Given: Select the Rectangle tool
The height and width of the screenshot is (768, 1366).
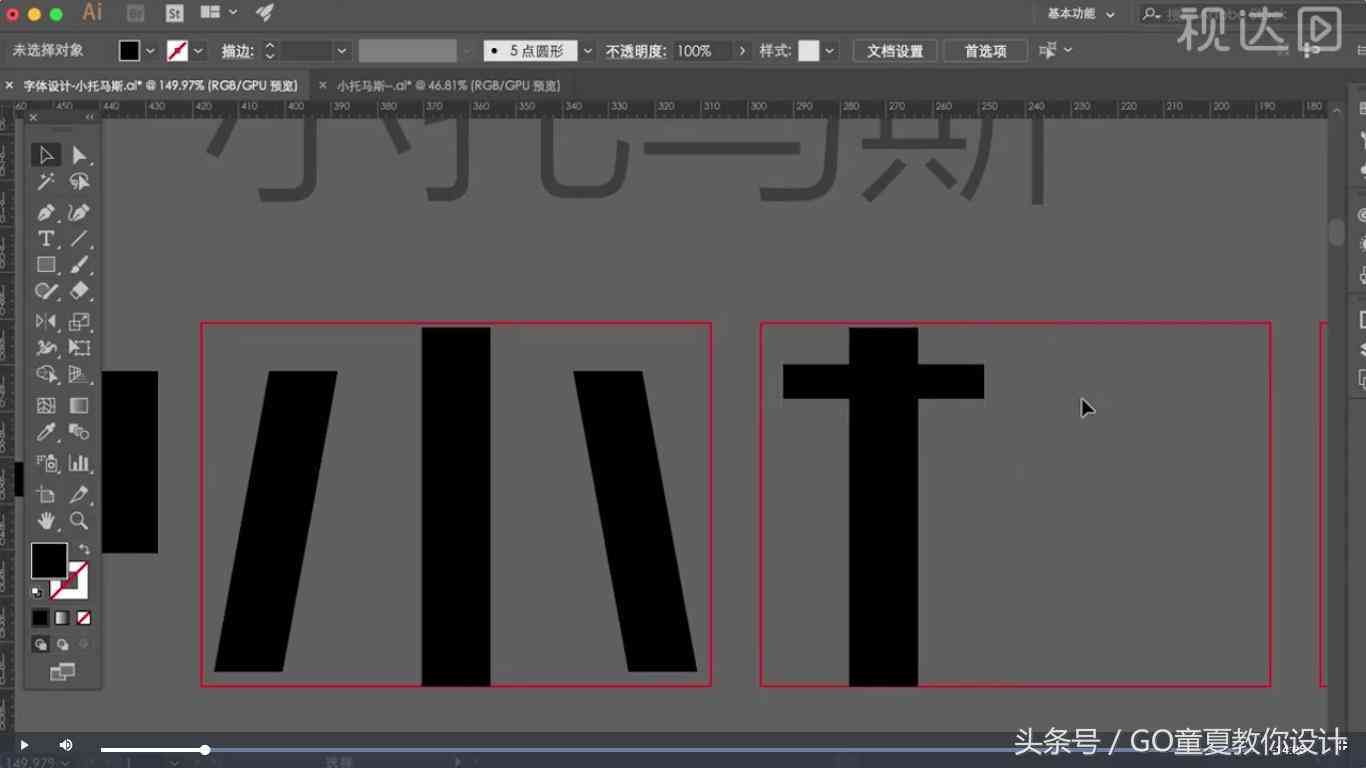Looking at the screenshot, I should 46,265.
